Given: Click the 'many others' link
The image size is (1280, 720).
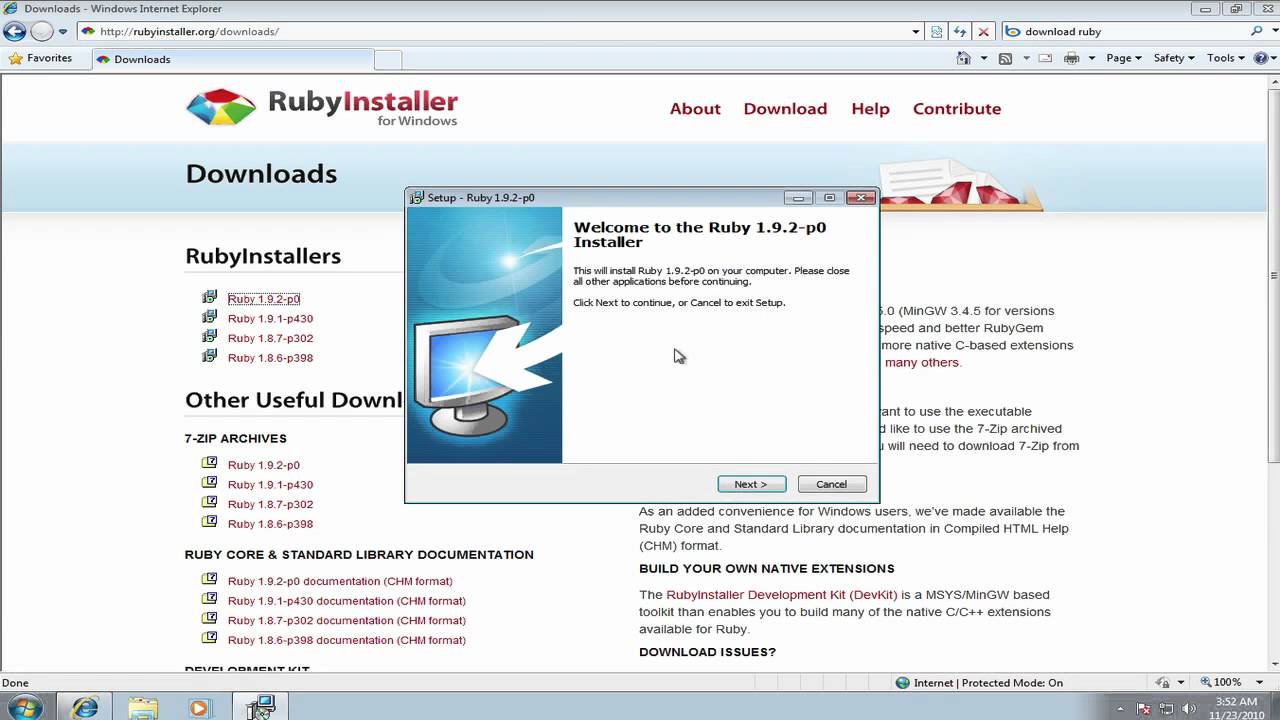Looking at the screenshot, I should pyautogui.click(x=921, y=362).
